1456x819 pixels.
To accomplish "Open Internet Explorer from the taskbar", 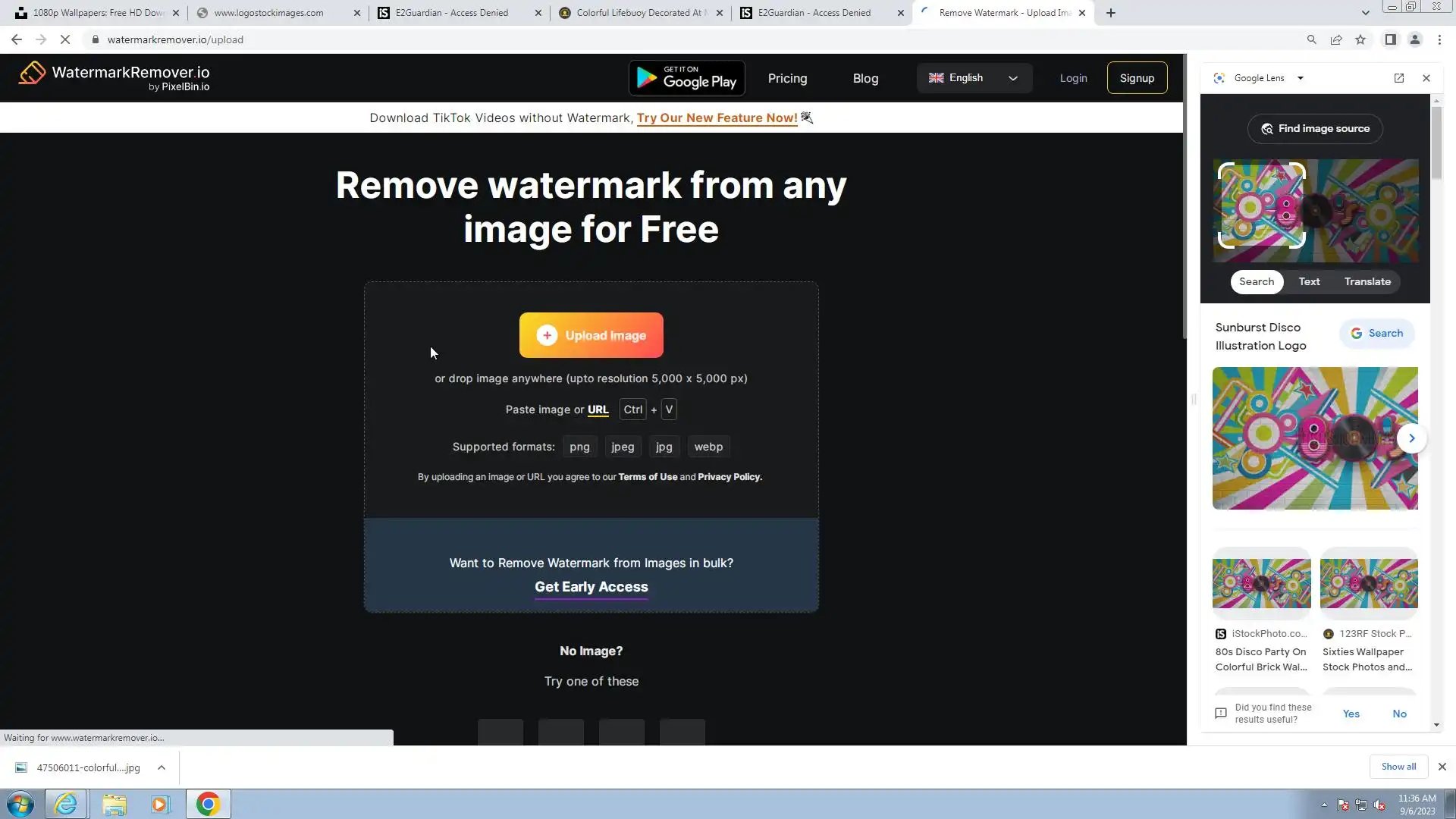I will [66, 804].
